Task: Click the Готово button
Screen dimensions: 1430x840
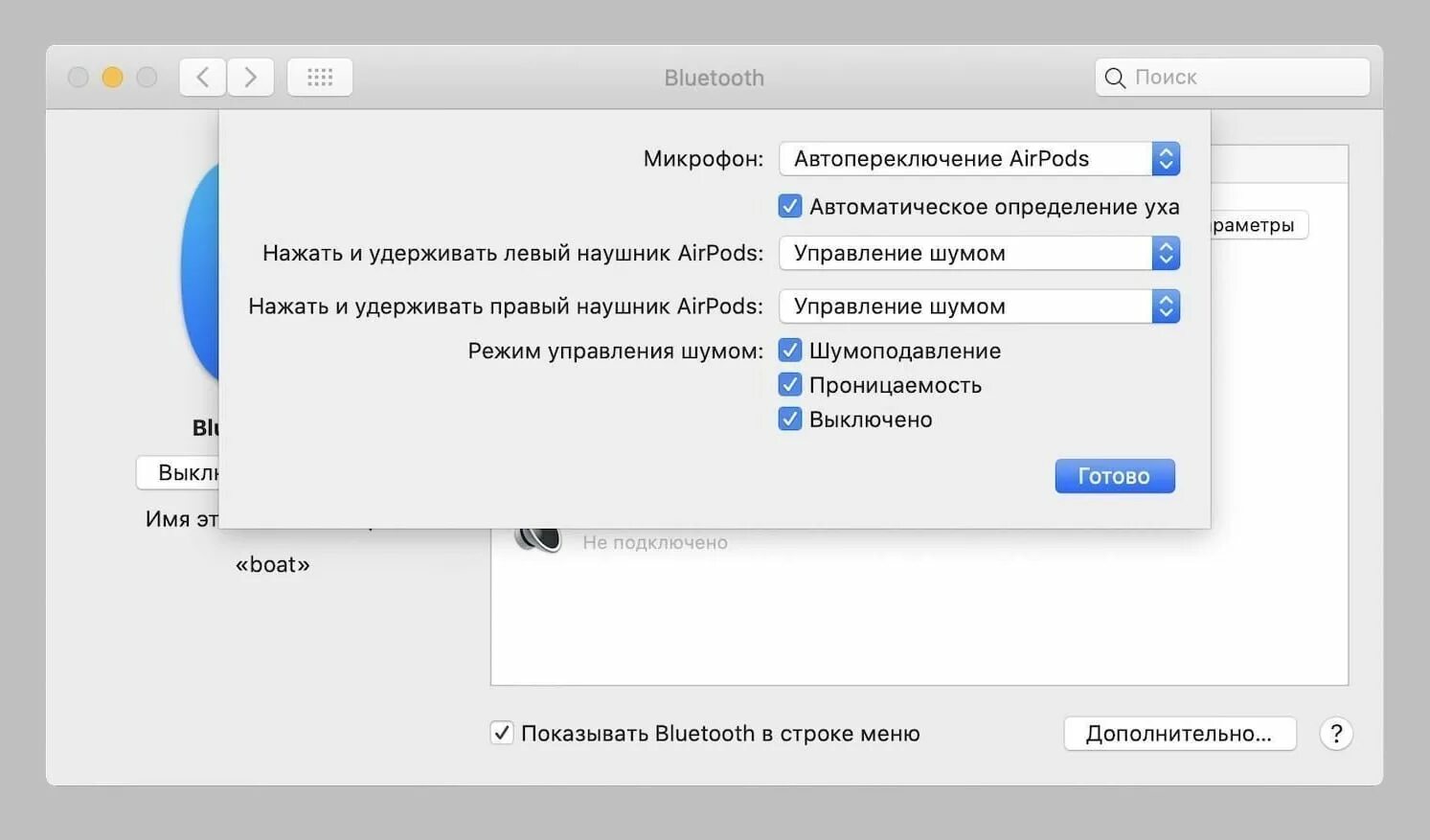Action: (x=1115, y=476)
